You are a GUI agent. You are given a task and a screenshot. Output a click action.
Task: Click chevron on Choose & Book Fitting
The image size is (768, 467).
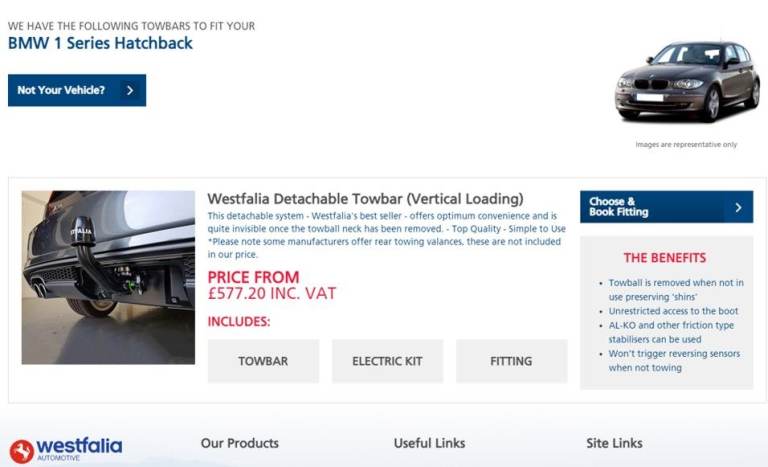pos(738,207)
